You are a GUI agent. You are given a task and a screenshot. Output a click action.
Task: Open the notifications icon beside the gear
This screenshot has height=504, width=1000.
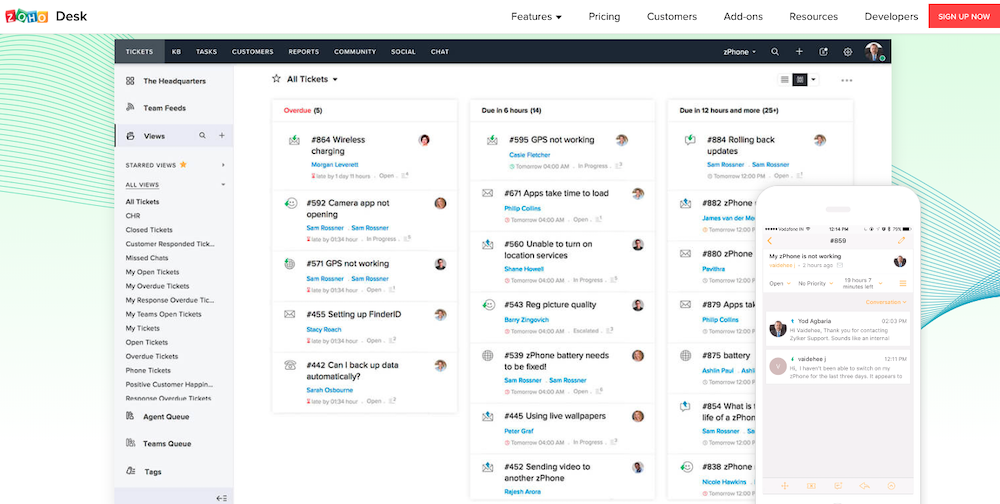point(823,52)
